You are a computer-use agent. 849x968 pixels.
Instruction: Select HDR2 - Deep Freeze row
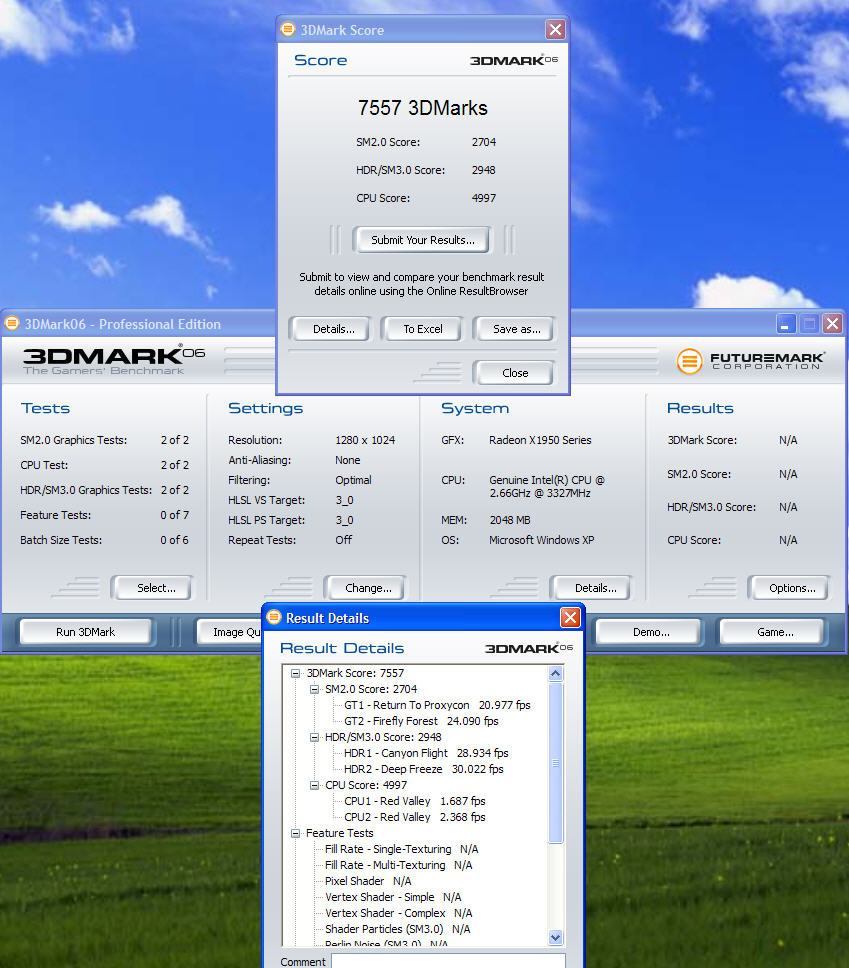coord(424,769)
